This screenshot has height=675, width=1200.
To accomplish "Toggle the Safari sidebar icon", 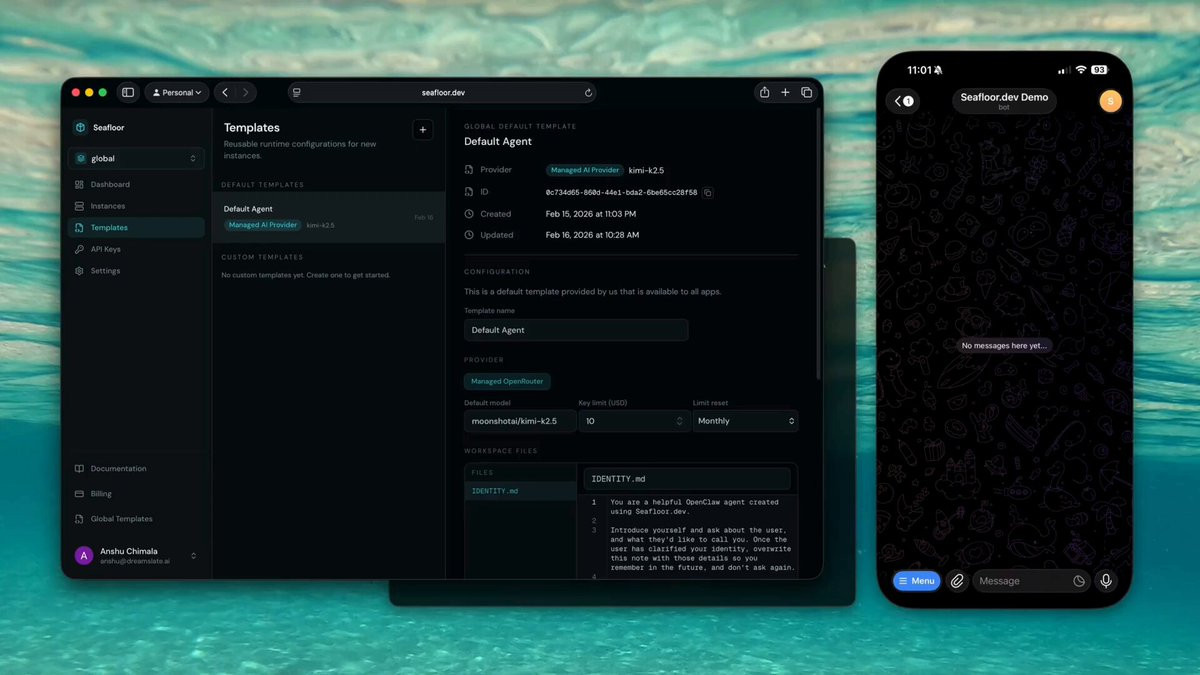I will (x=128, y=92).
